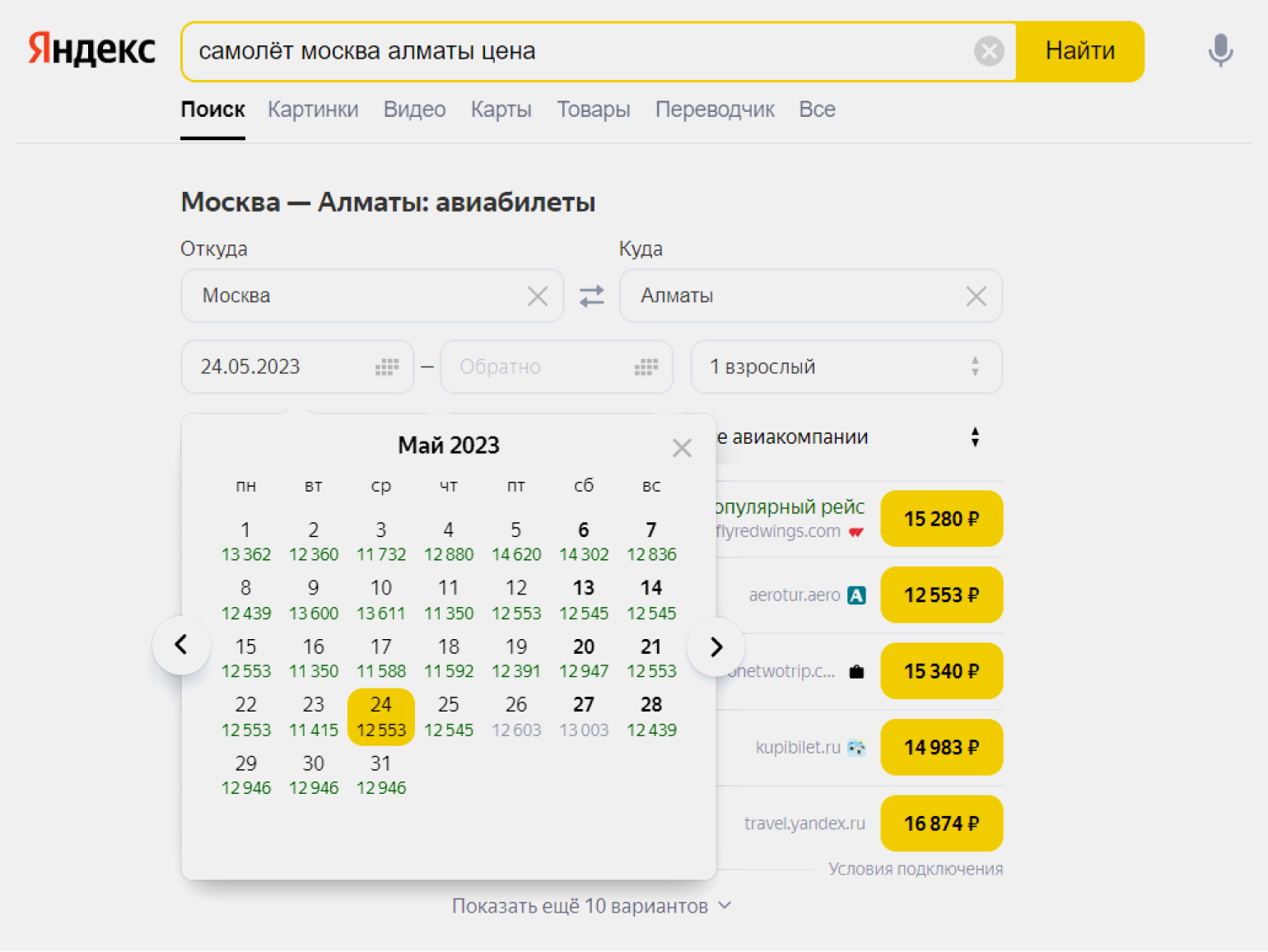This screenshot has height=952, width=1268.
Task: Open the passengers dropdown '1 взрослый'
Action: [x=846, y=367]
